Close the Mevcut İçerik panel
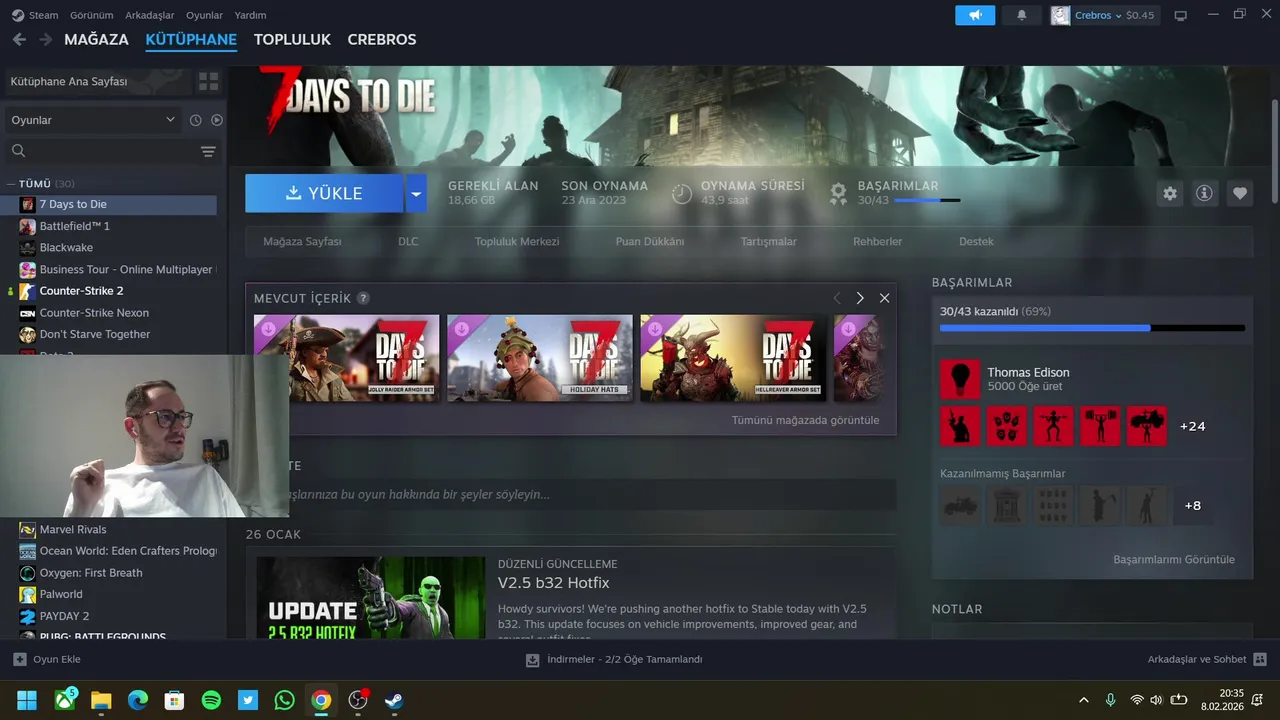 (x=884, y=298)
